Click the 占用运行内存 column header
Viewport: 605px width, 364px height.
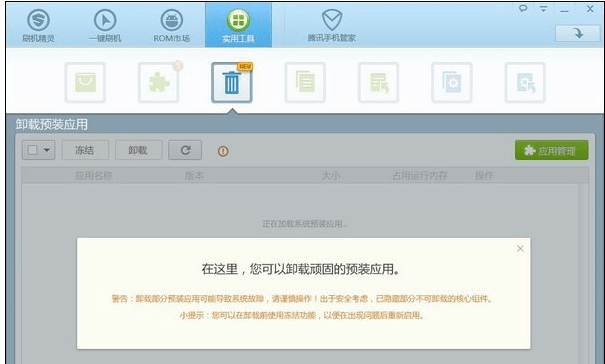click(420, 176)
